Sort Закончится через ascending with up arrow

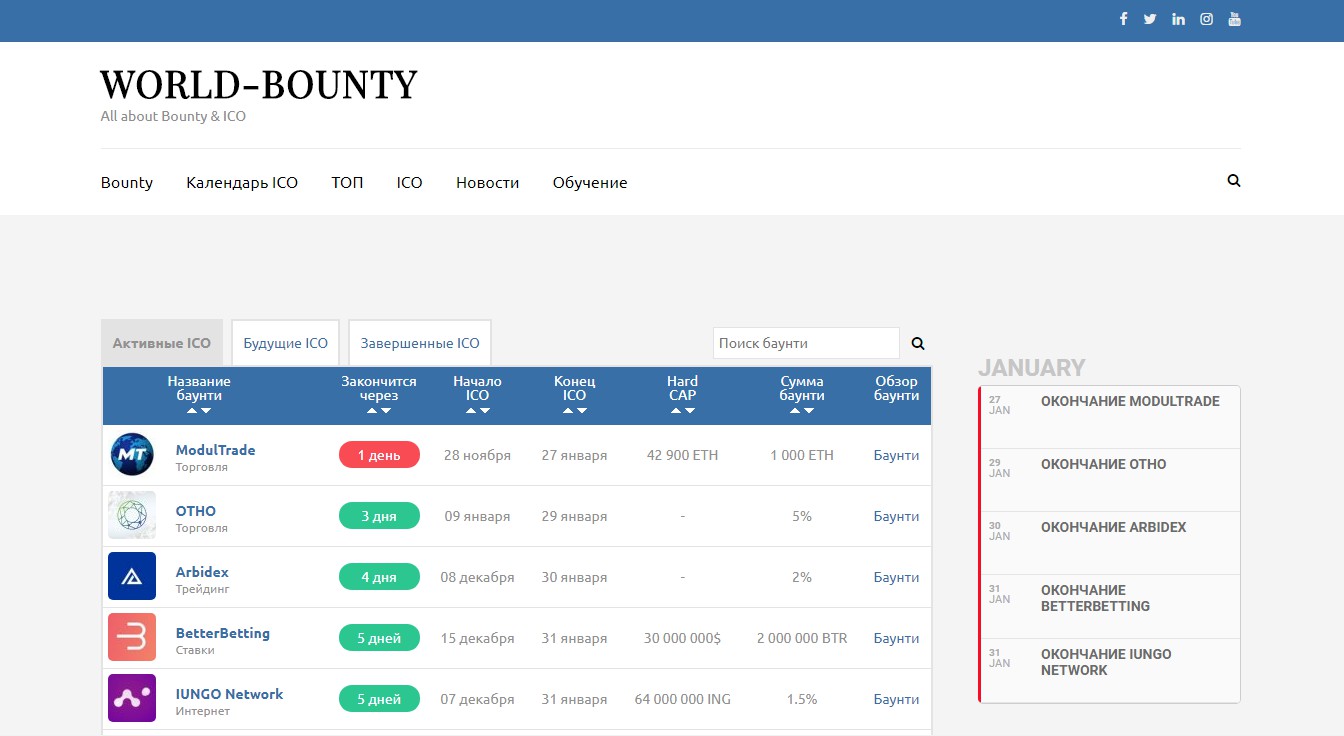pos(372,411)
